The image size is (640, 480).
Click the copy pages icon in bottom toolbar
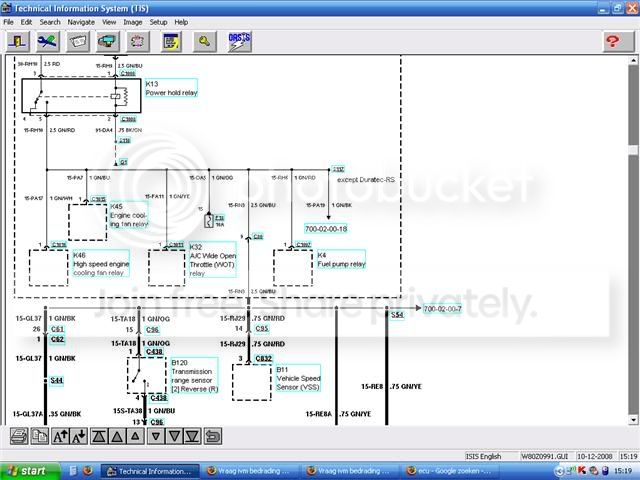40,436
